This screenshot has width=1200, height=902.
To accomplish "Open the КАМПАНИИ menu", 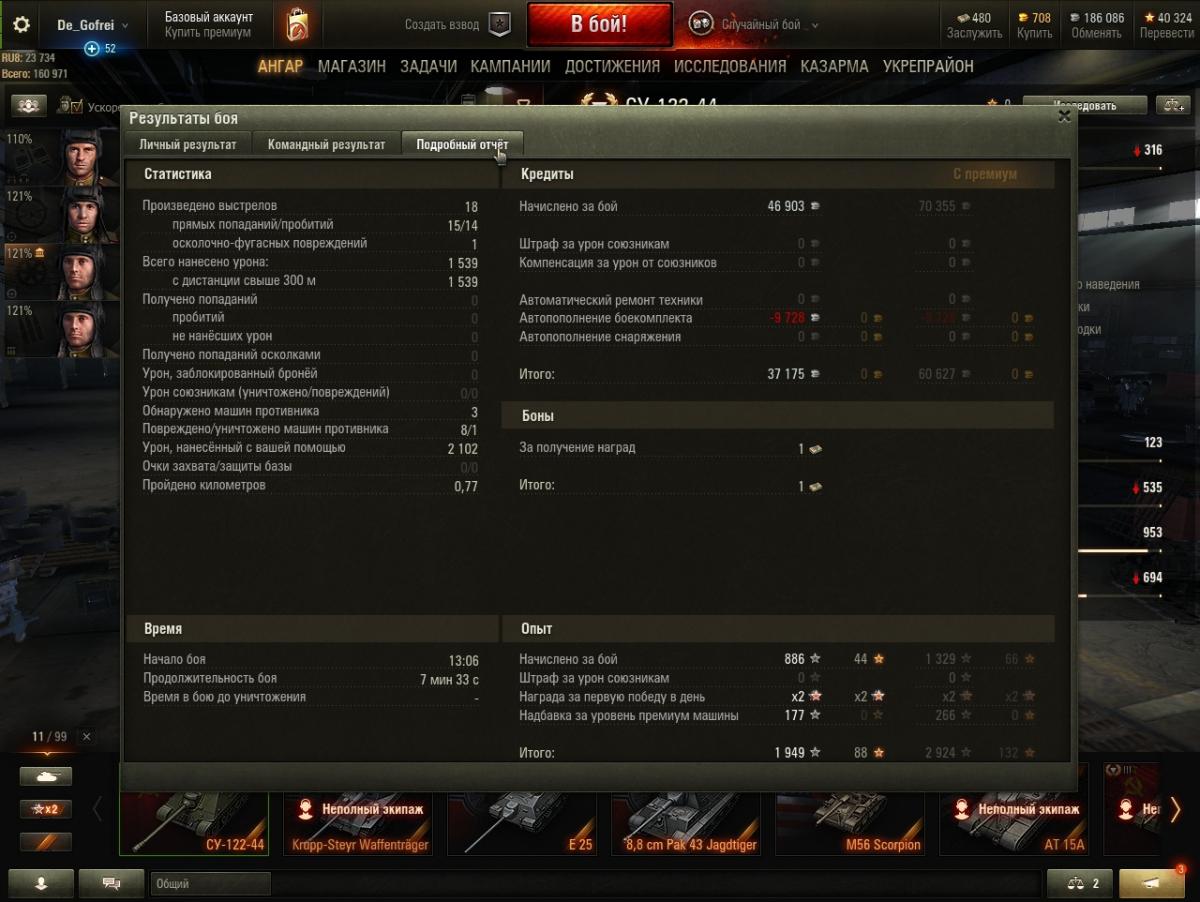I will click(510, 67).
